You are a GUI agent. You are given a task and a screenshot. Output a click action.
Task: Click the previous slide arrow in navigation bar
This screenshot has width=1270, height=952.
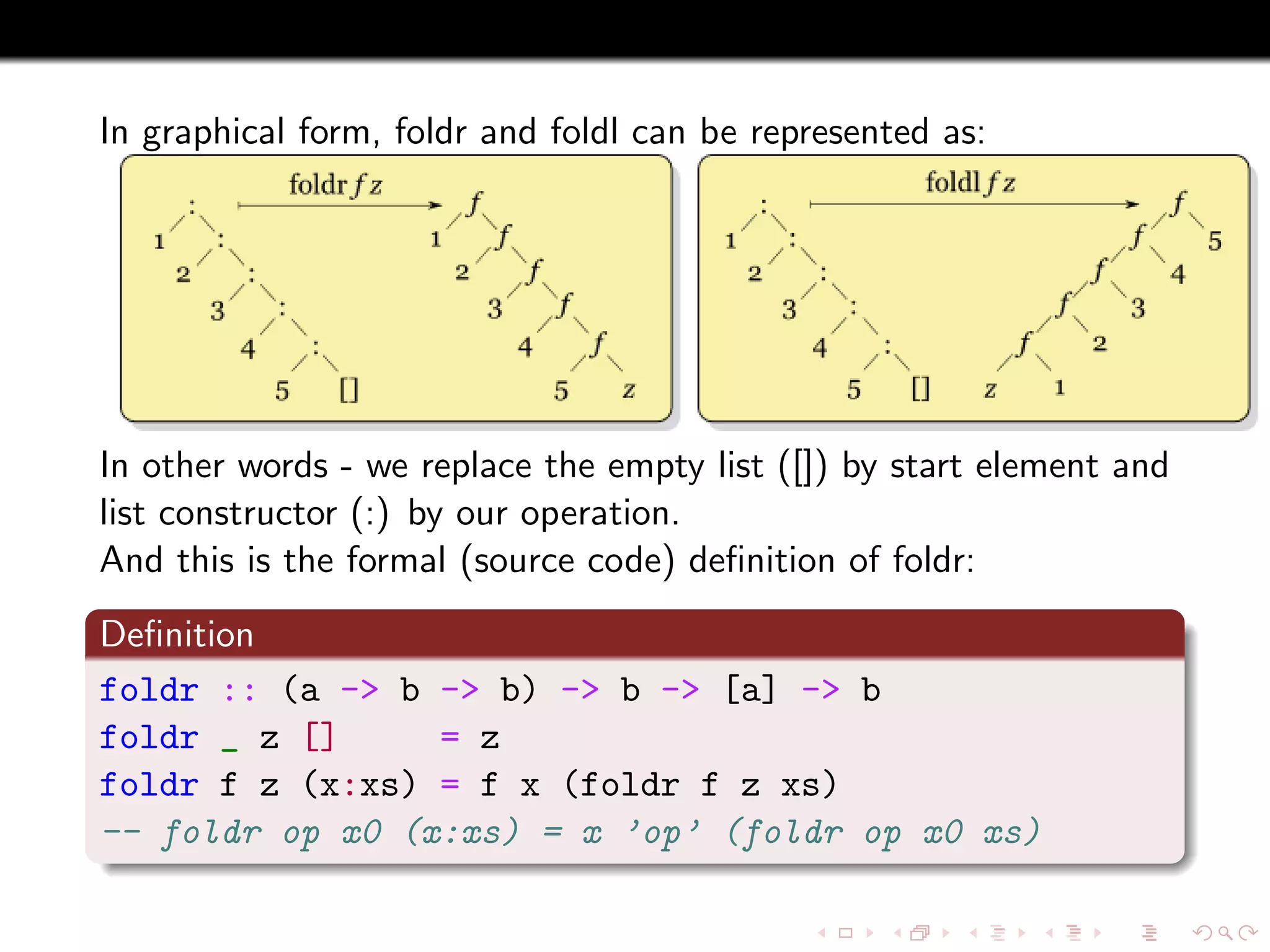click(x=822, y=932)
